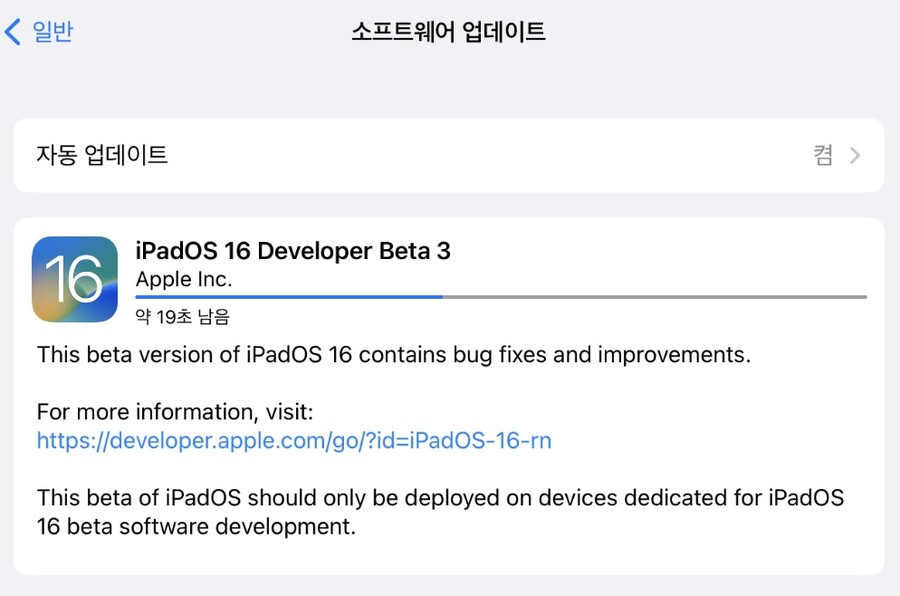Tap the back chevron icon beside 일반

13,31
